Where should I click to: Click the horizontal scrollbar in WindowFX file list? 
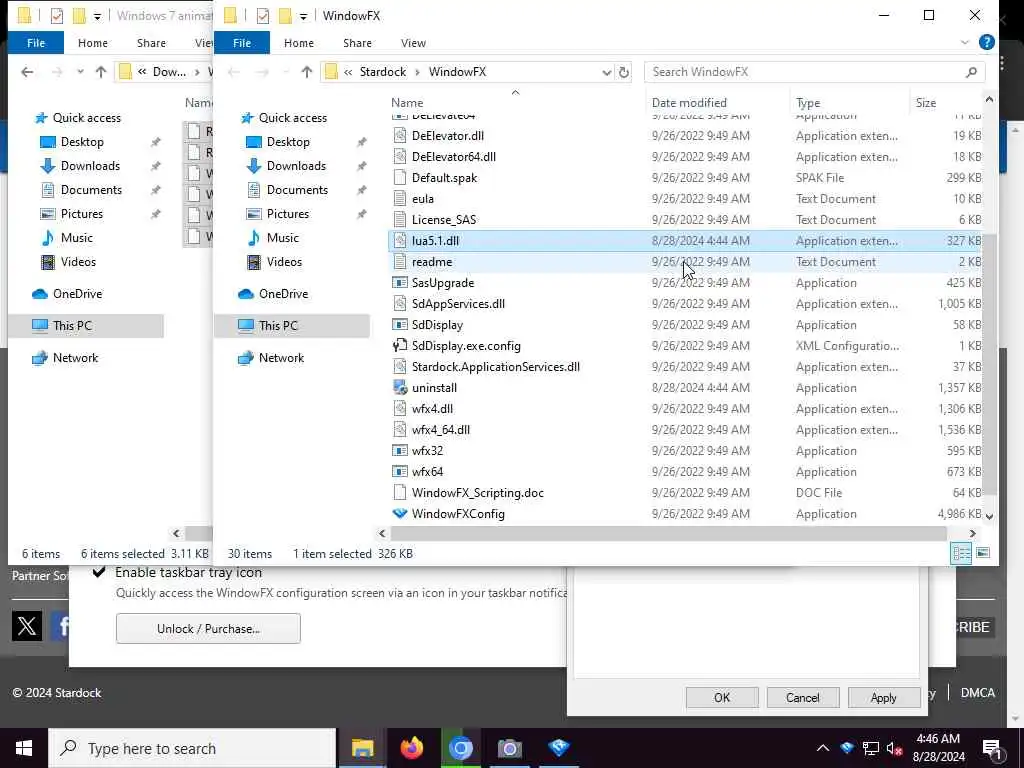click(669, 534)
